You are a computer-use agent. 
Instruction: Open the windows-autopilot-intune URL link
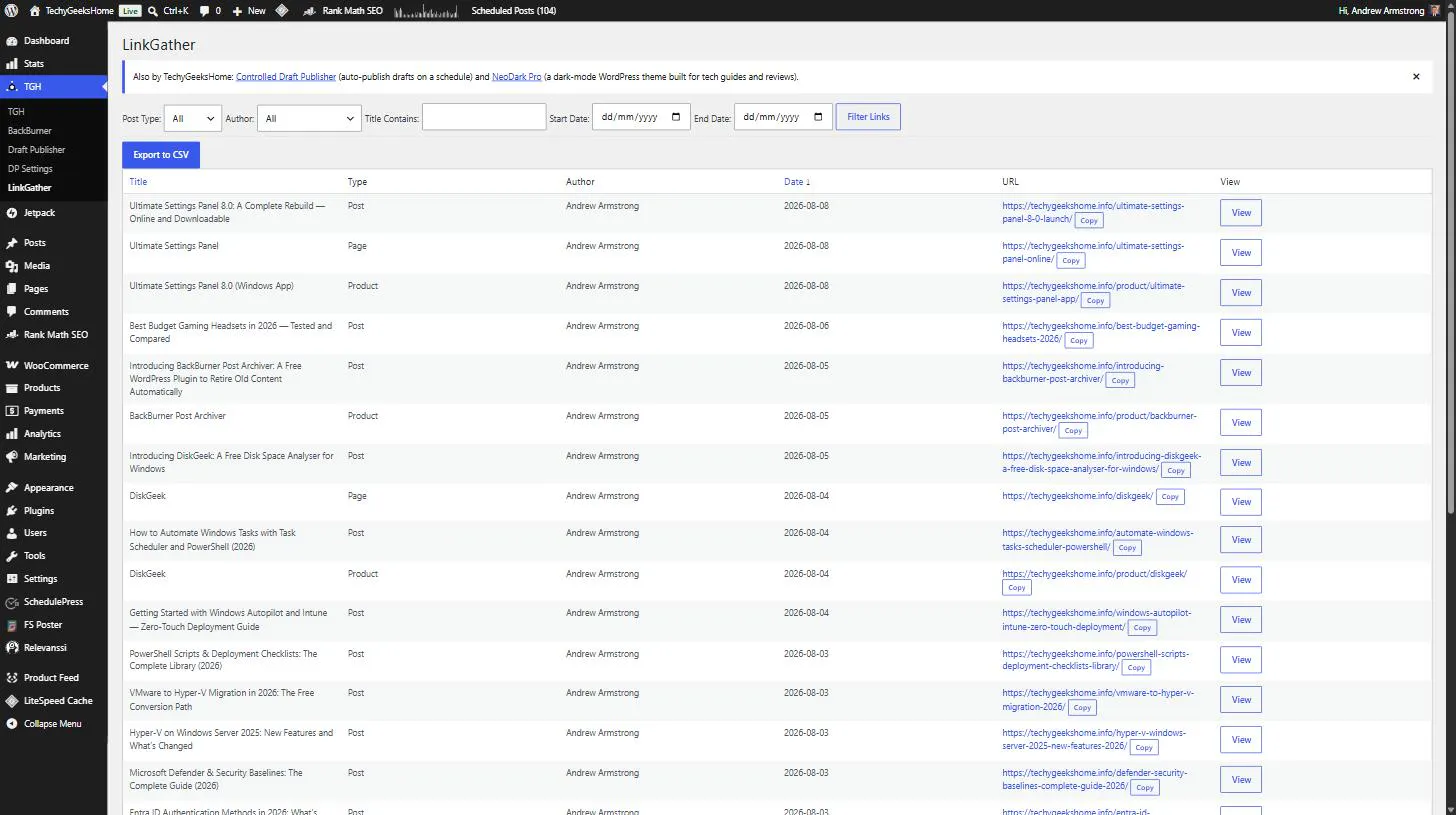(1097, 620)
